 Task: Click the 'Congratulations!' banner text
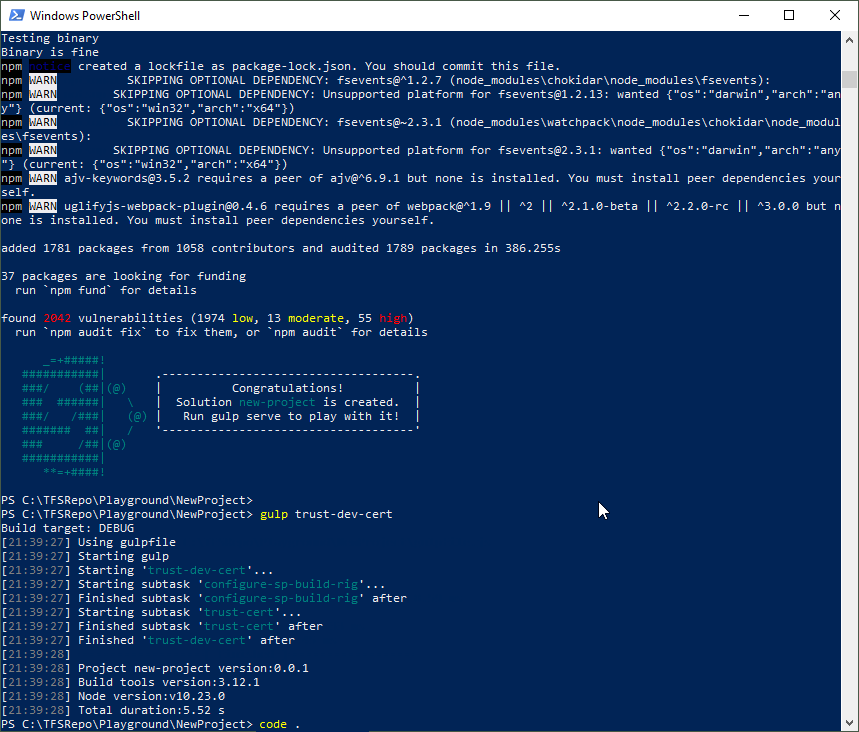[288, 388]
